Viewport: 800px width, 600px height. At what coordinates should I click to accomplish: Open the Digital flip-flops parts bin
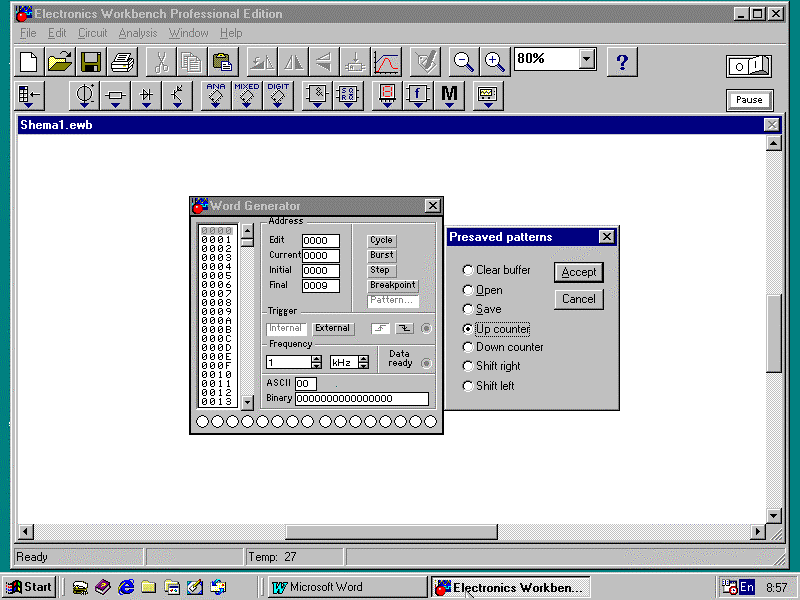348,95
